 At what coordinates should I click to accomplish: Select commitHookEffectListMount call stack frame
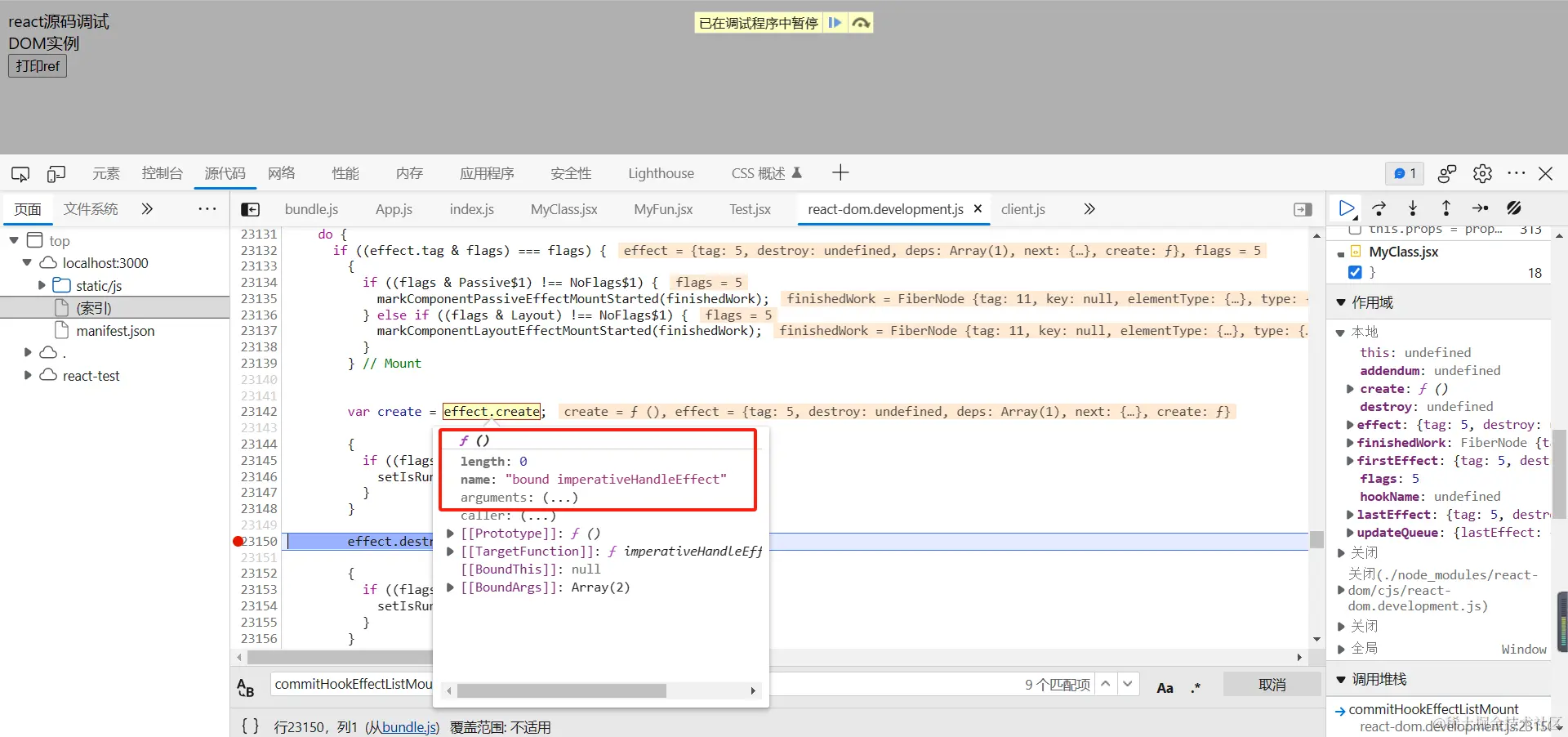(x=1433, y=709)
